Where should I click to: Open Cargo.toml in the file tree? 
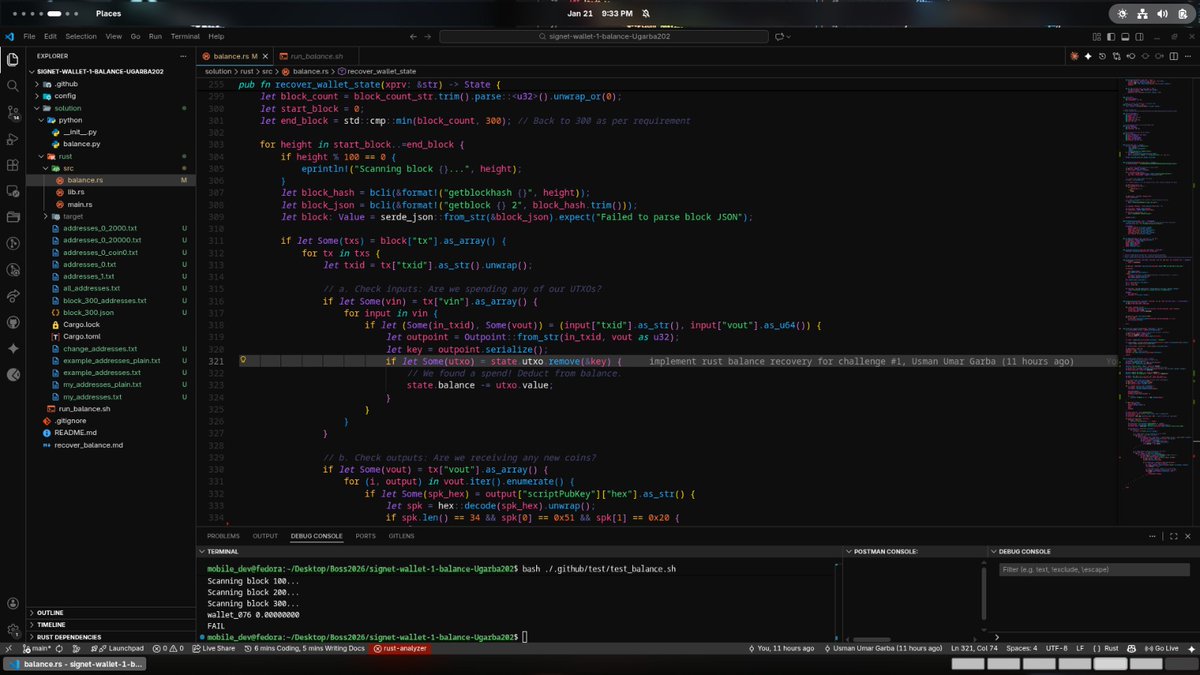pos(82,337)
